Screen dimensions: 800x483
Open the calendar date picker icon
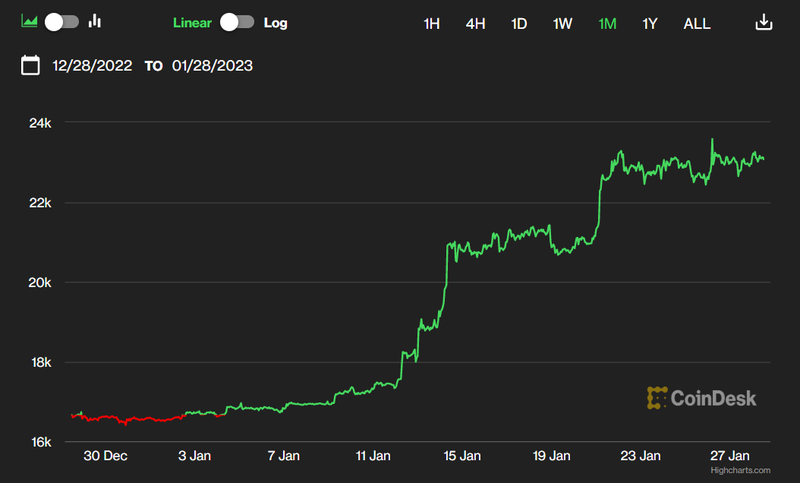[31, 66]
